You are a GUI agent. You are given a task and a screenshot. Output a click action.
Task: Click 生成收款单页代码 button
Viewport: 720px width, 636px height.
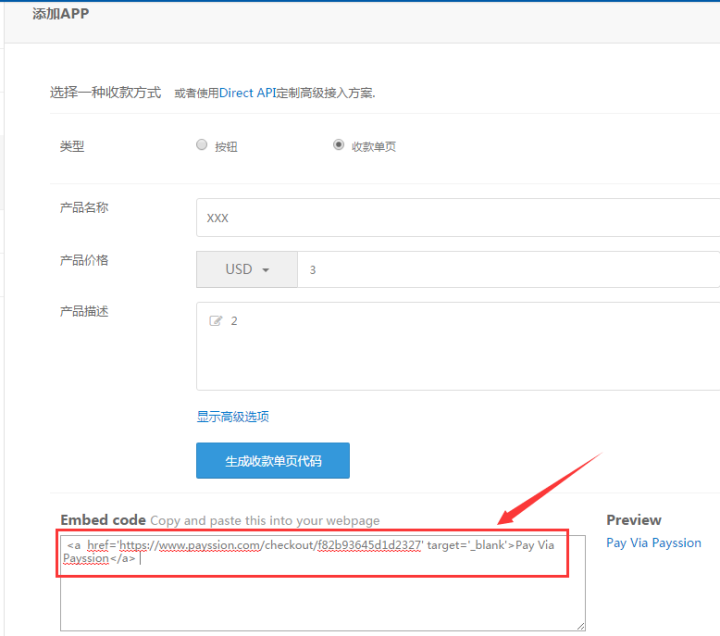click(x=273, y=461)
